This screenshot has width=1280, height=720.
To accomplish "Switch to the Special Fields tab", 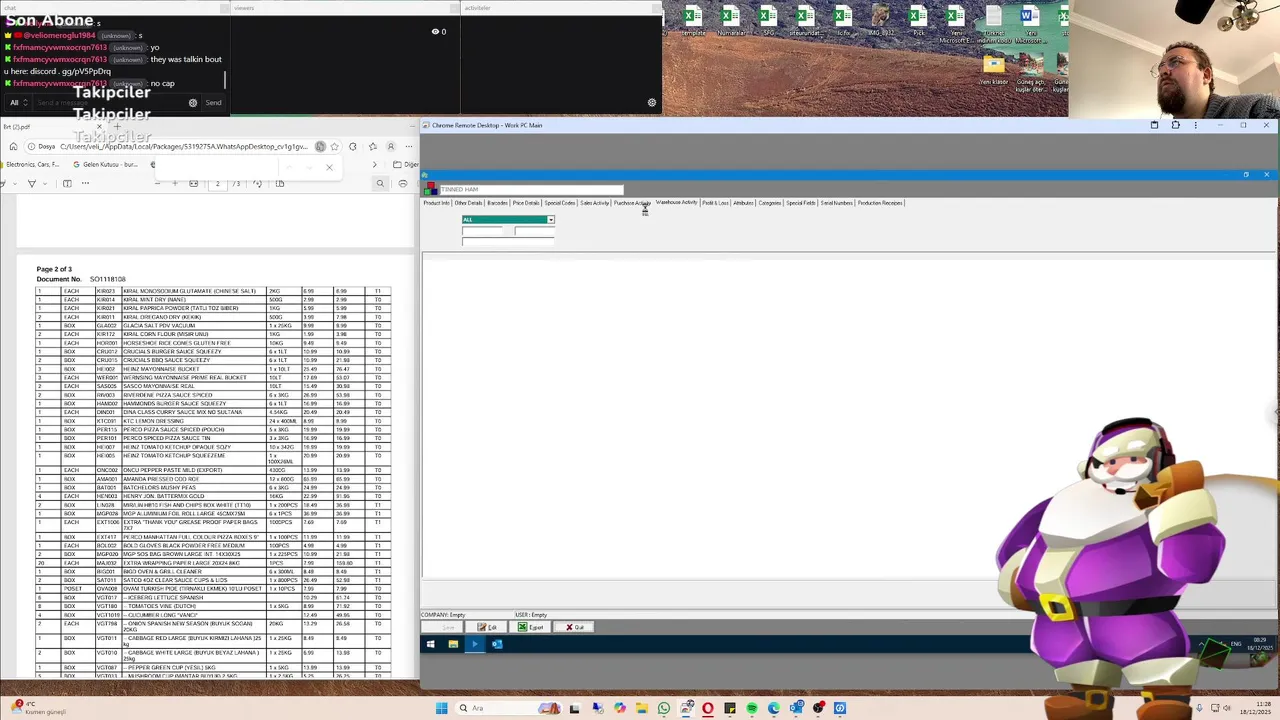I will click(x=801, y=203).
